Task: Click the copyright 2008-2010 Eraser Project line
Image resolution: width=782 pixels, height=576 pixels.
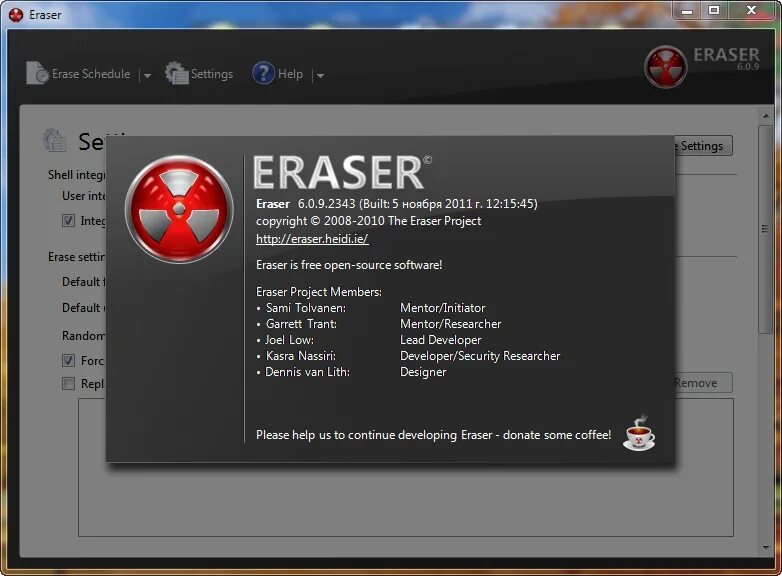Action: click(369, 221)
